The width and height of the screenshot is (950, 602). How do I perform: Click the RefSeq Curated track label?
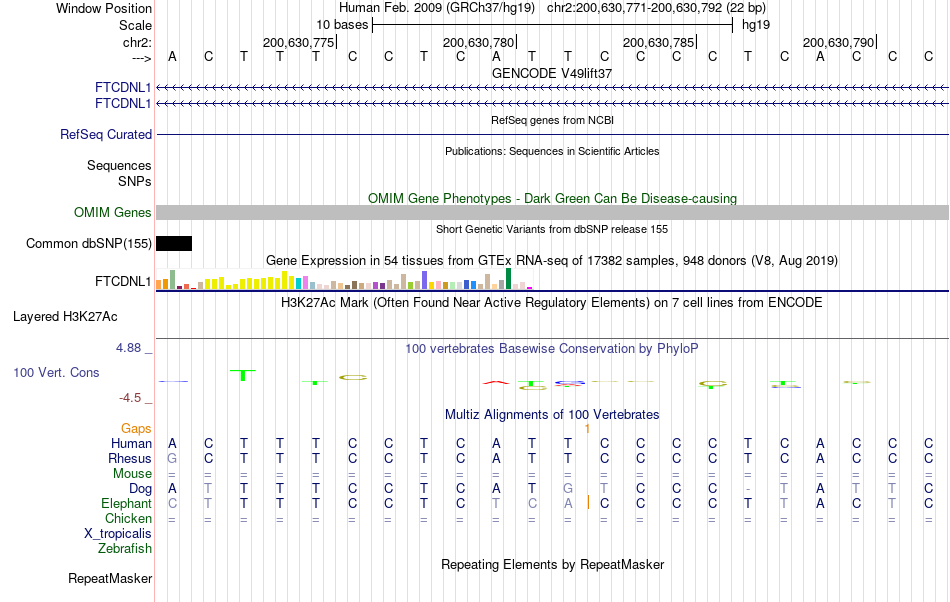tap(106, 134)
